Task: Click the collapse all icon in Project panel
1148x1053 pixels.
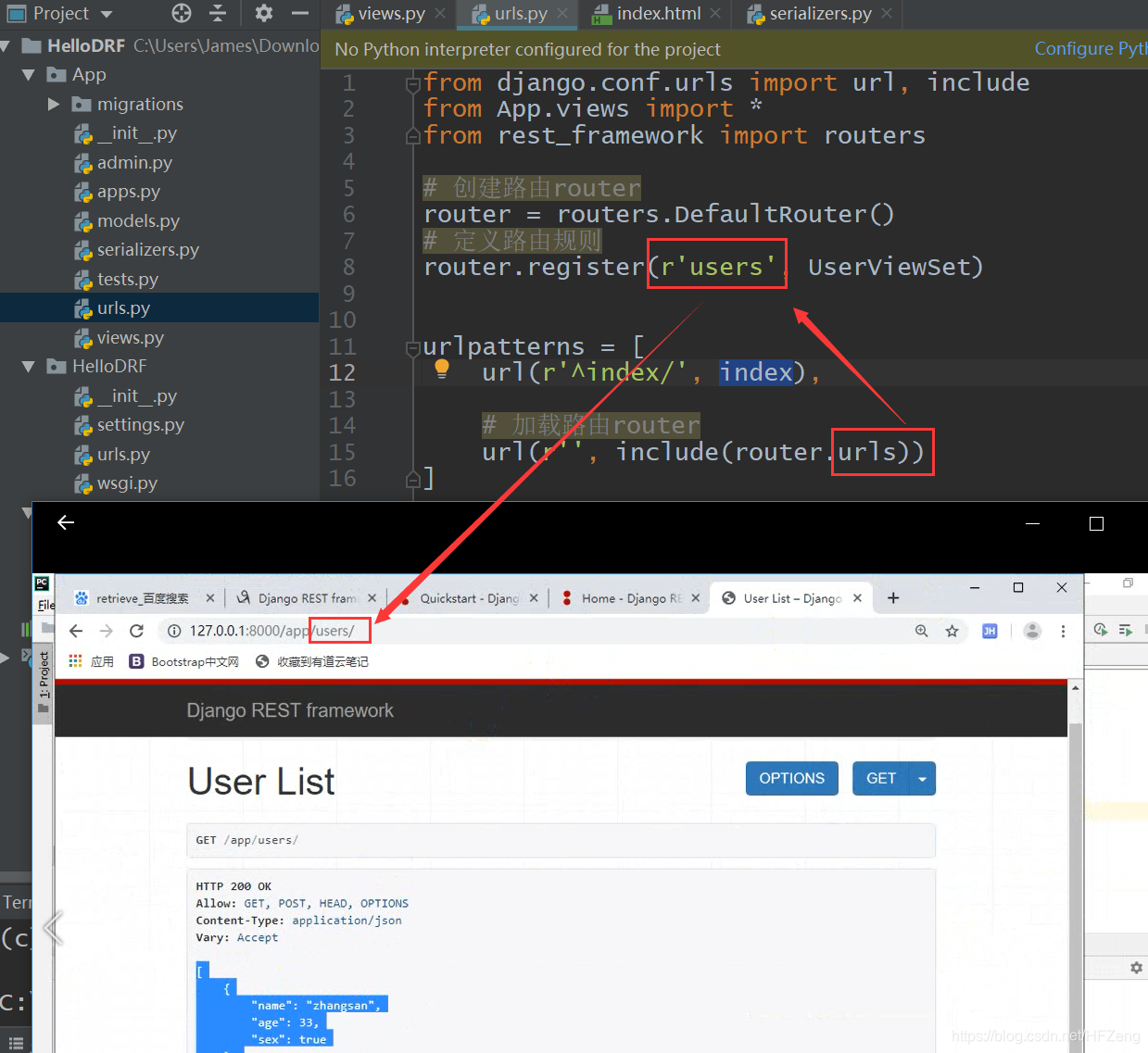Action: click(218, 13)
